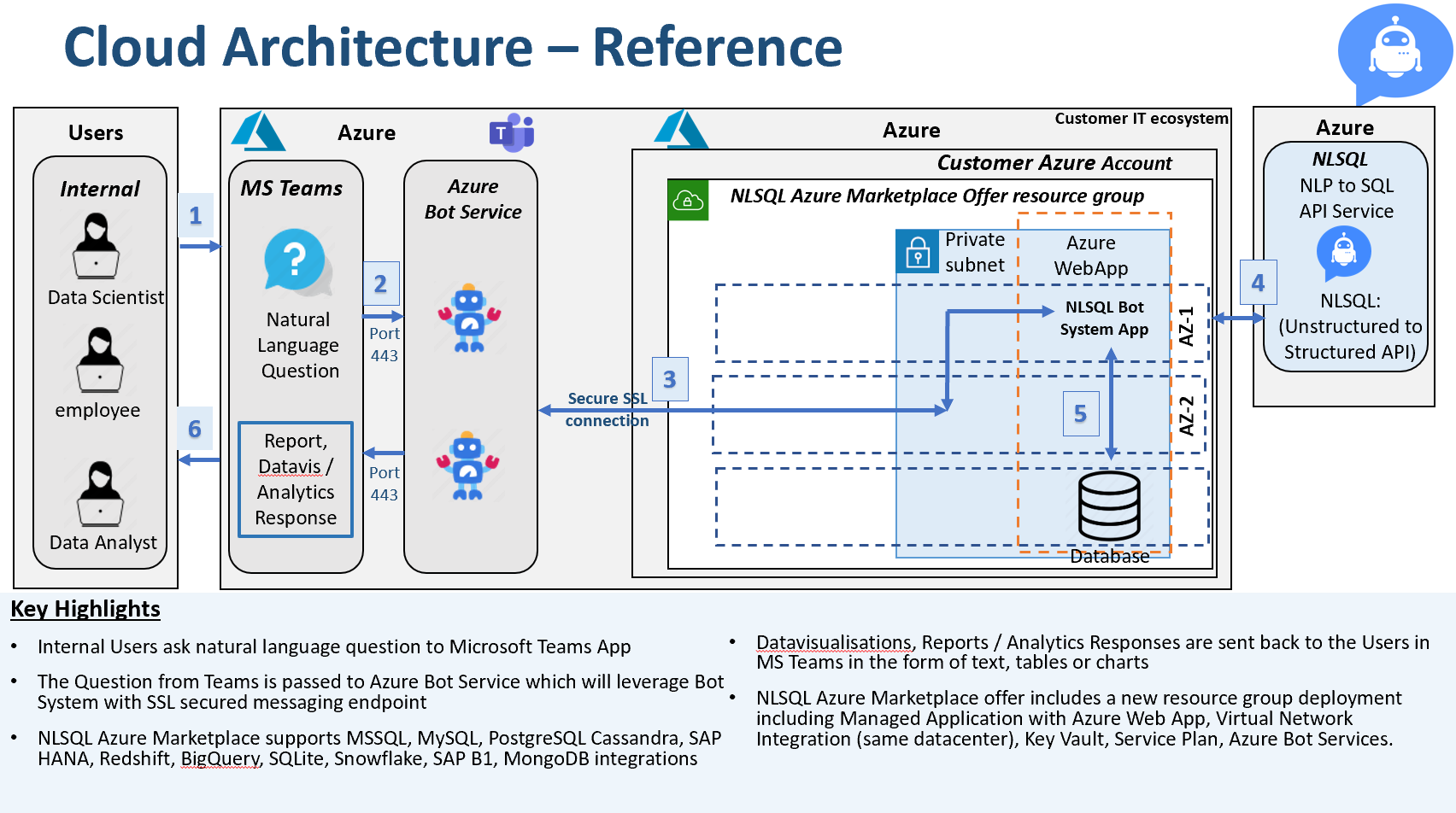Screen dimensions: 1456x813
Task: Click 'NLSQL Azure Marketplace Offer resource group' text
Action: click(x=936, y=196)
